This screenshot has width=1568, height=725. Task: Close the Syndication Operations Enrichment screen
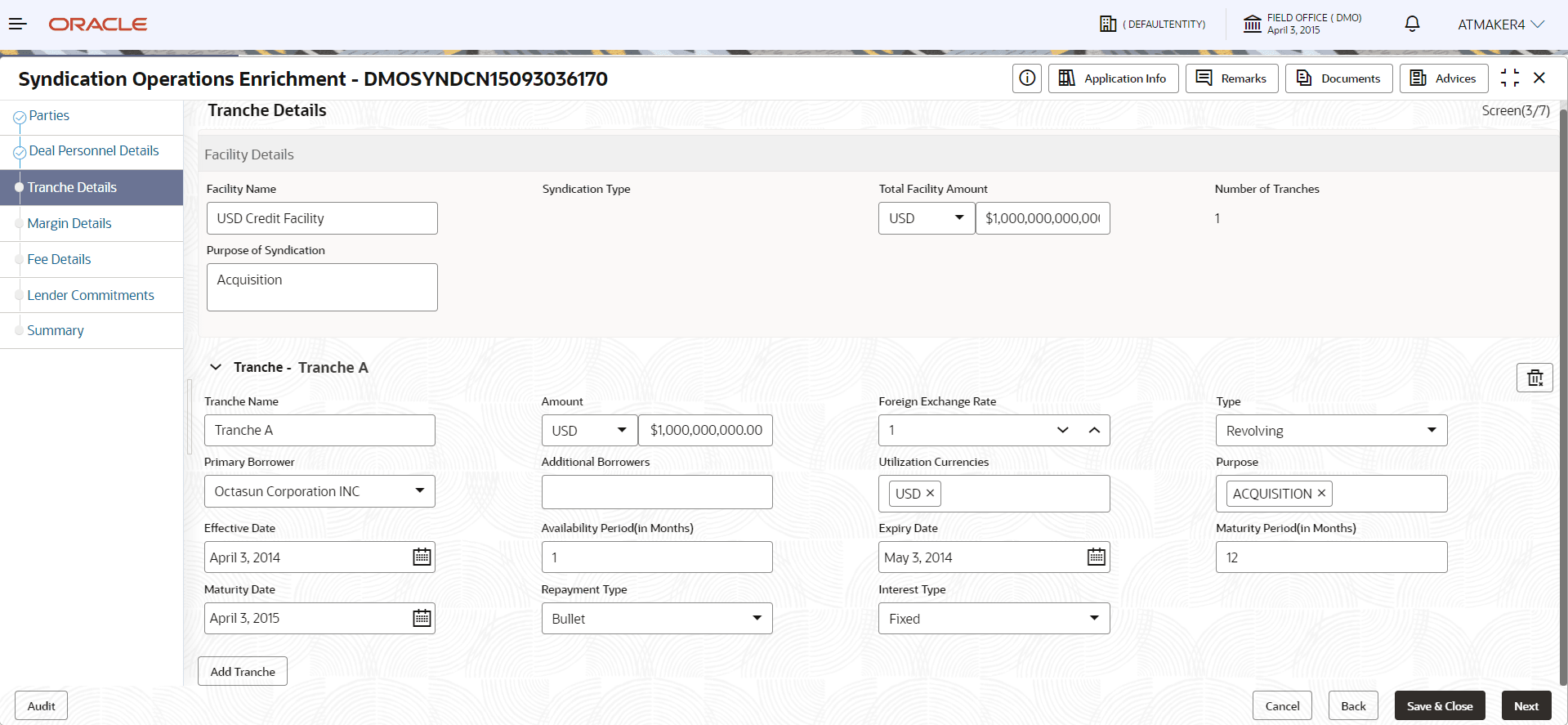tap(1539, 78)
